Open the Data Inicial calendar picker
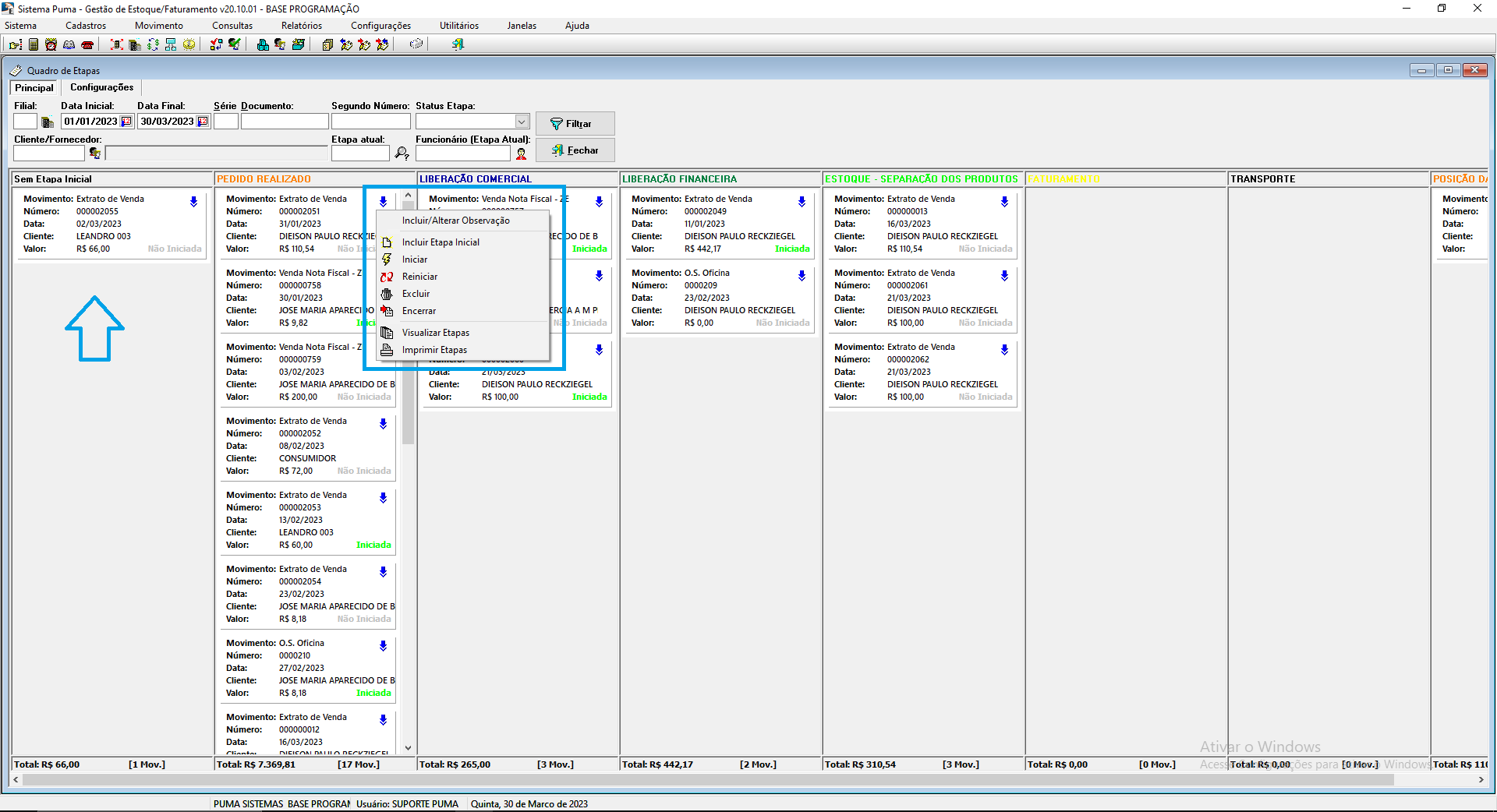The height and width of the screenshot is (812, 1497). pos(126,122)
